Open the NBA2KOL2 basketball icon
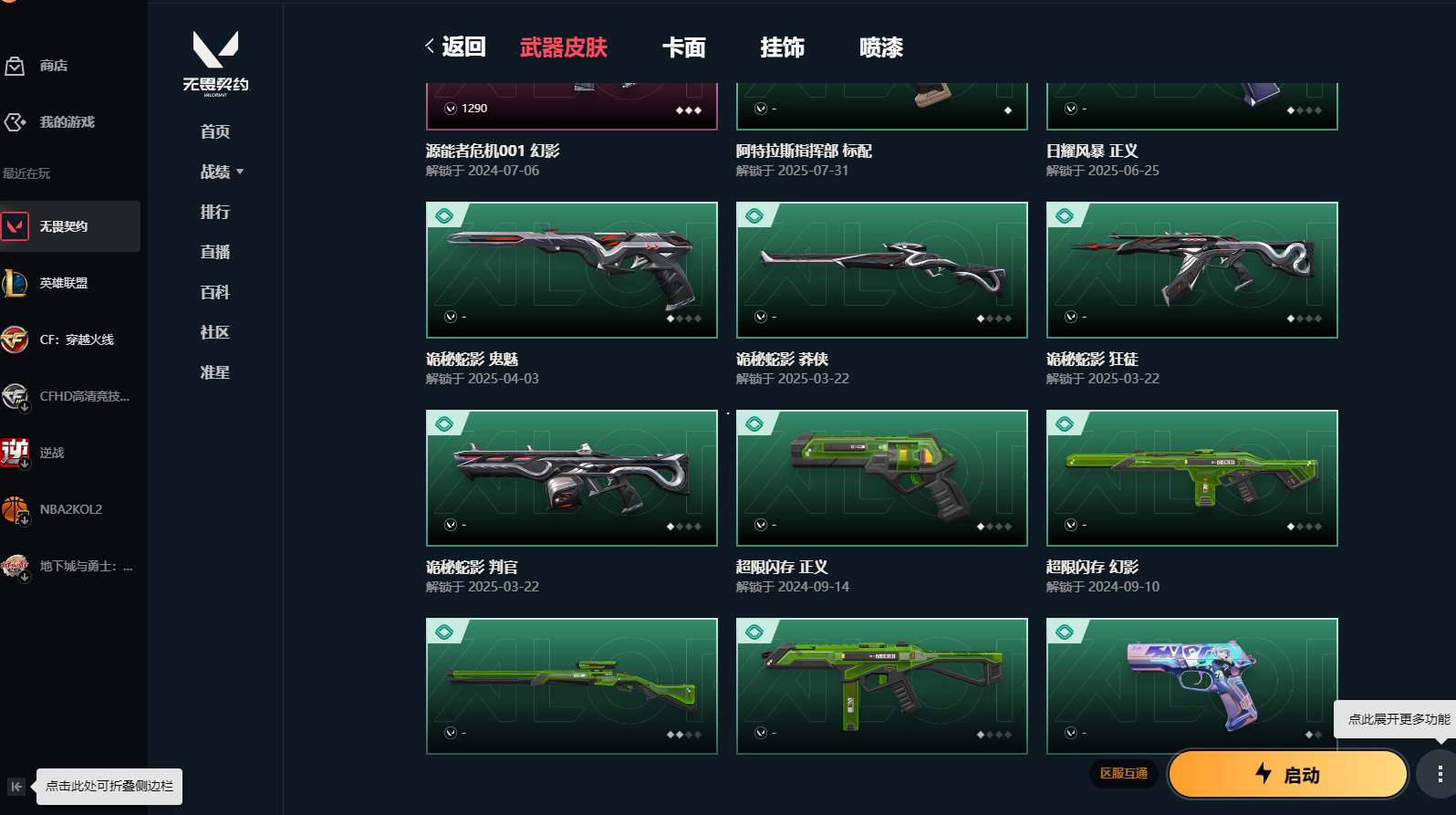This screenshot has height=815, width=1456. tap(15, 509)
